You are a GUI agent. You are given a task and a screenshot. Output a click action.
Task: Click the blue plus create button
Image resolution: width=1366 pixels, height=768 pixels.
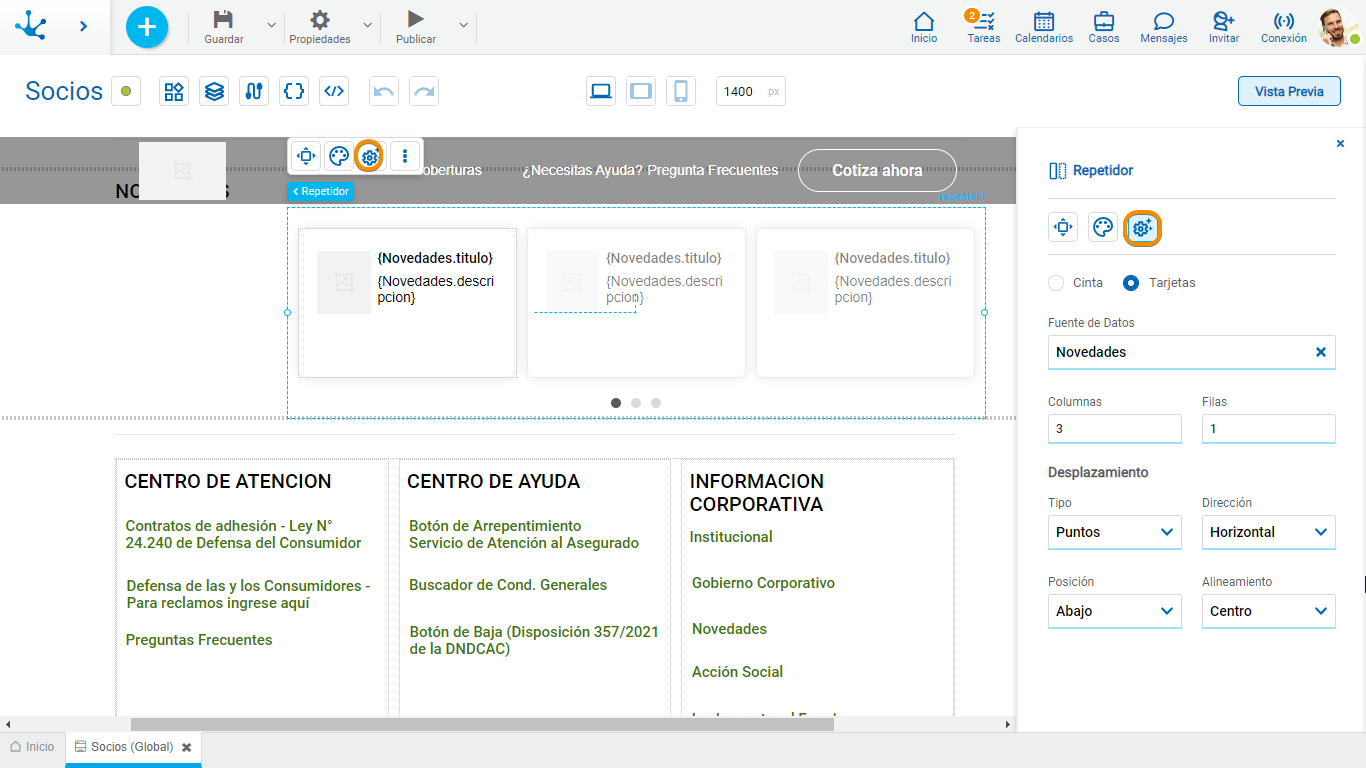[x=147, y=27]
